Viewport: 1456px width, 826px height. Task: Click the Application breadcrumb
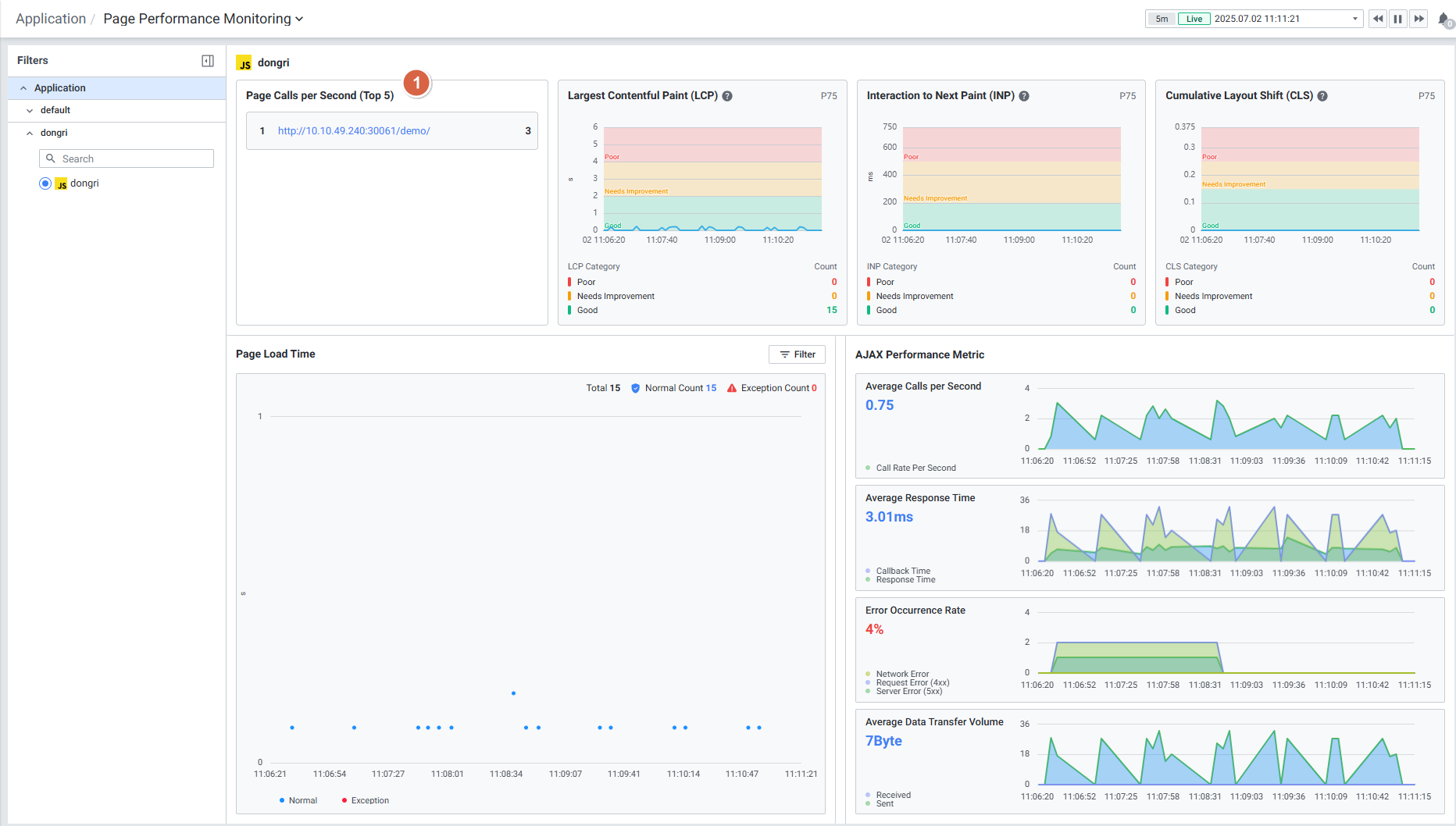point(51,19)
